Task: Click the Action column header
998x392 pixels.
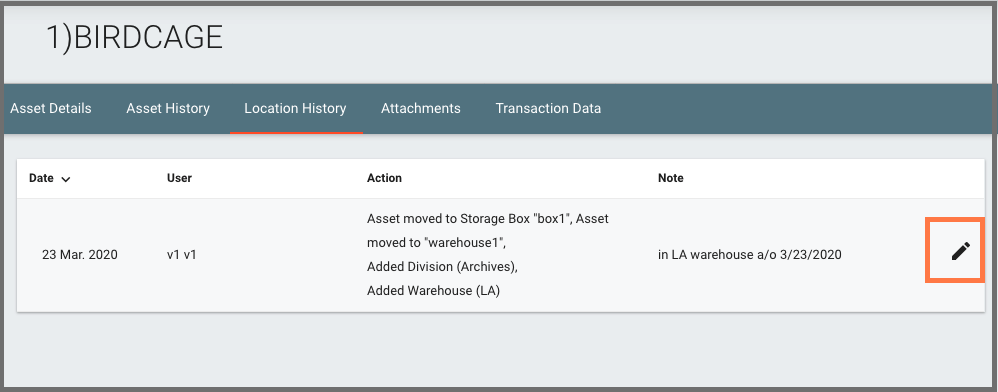Action: tap(384, 178)
